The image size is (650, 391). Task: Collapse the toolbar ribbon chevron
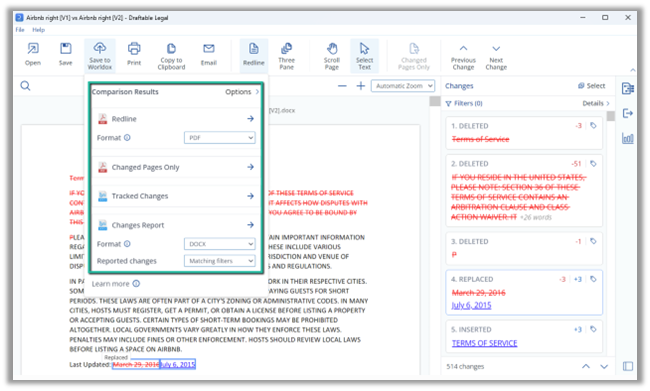tap(633, 70)
